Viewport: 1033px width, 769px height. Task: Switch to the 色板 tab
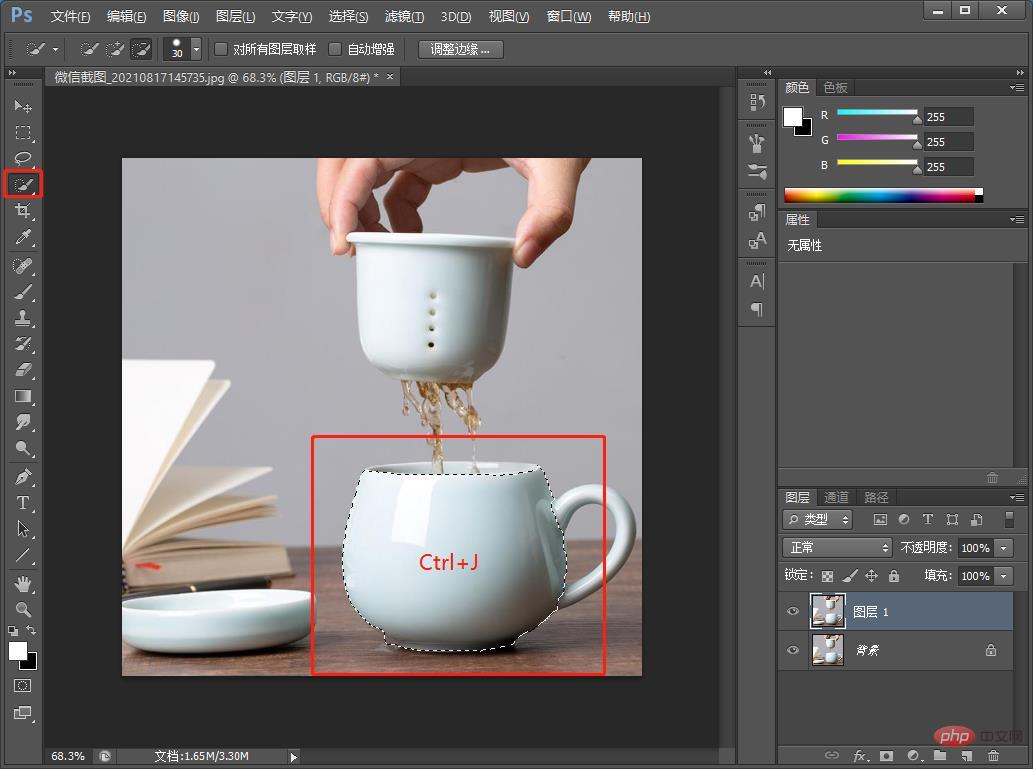(835, 88)
